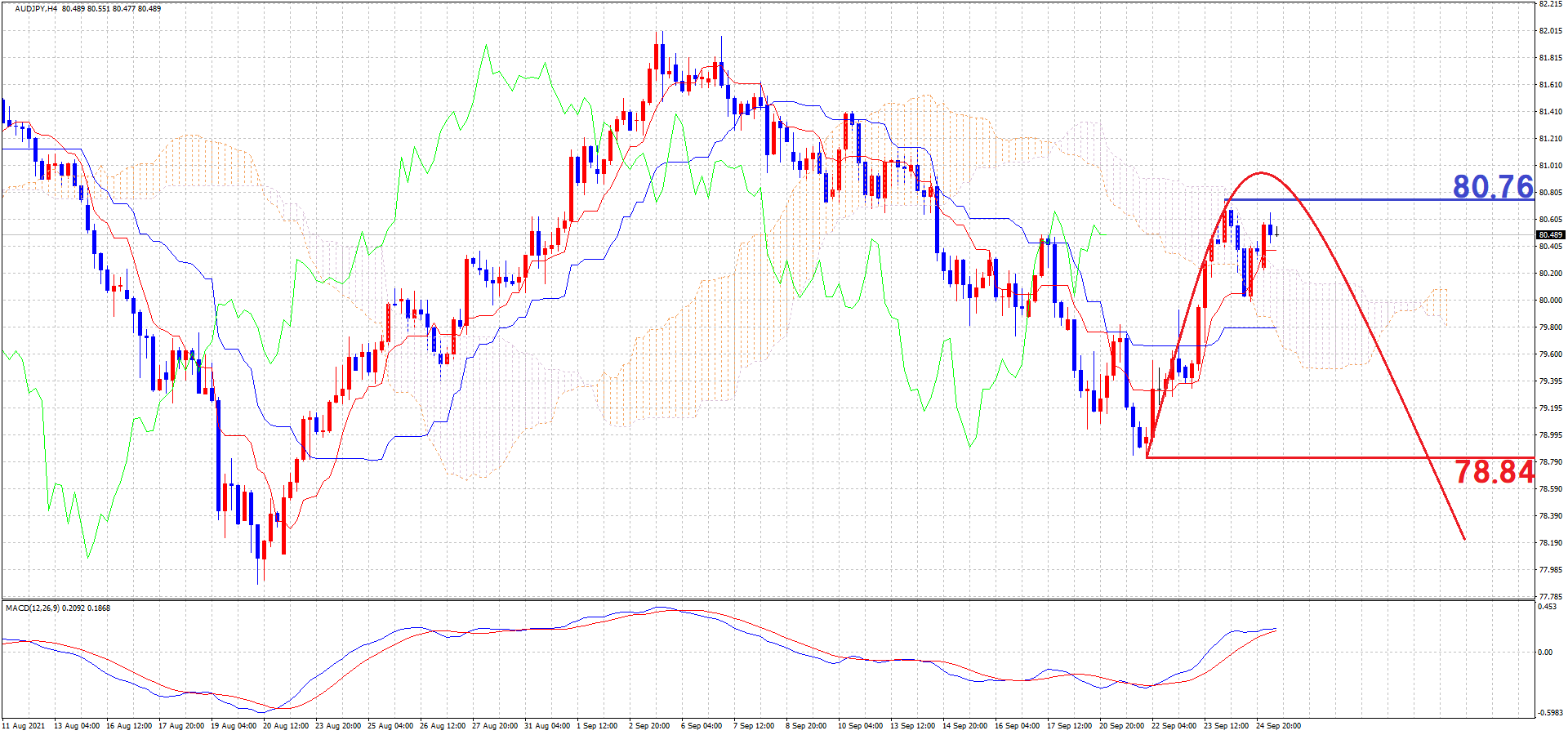1568x735 pixels.
Task: Click the red 78.84 target label
Action: (1494, 472)
